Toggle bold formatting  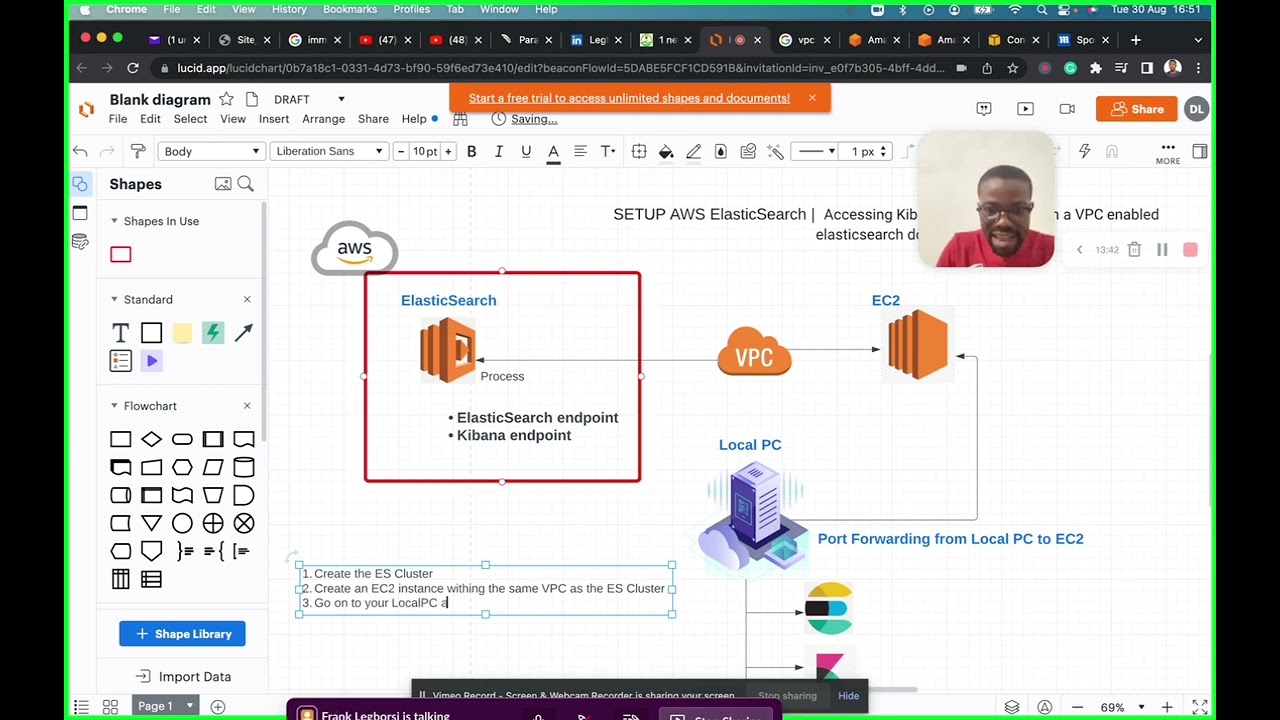[x=471, y=151]
